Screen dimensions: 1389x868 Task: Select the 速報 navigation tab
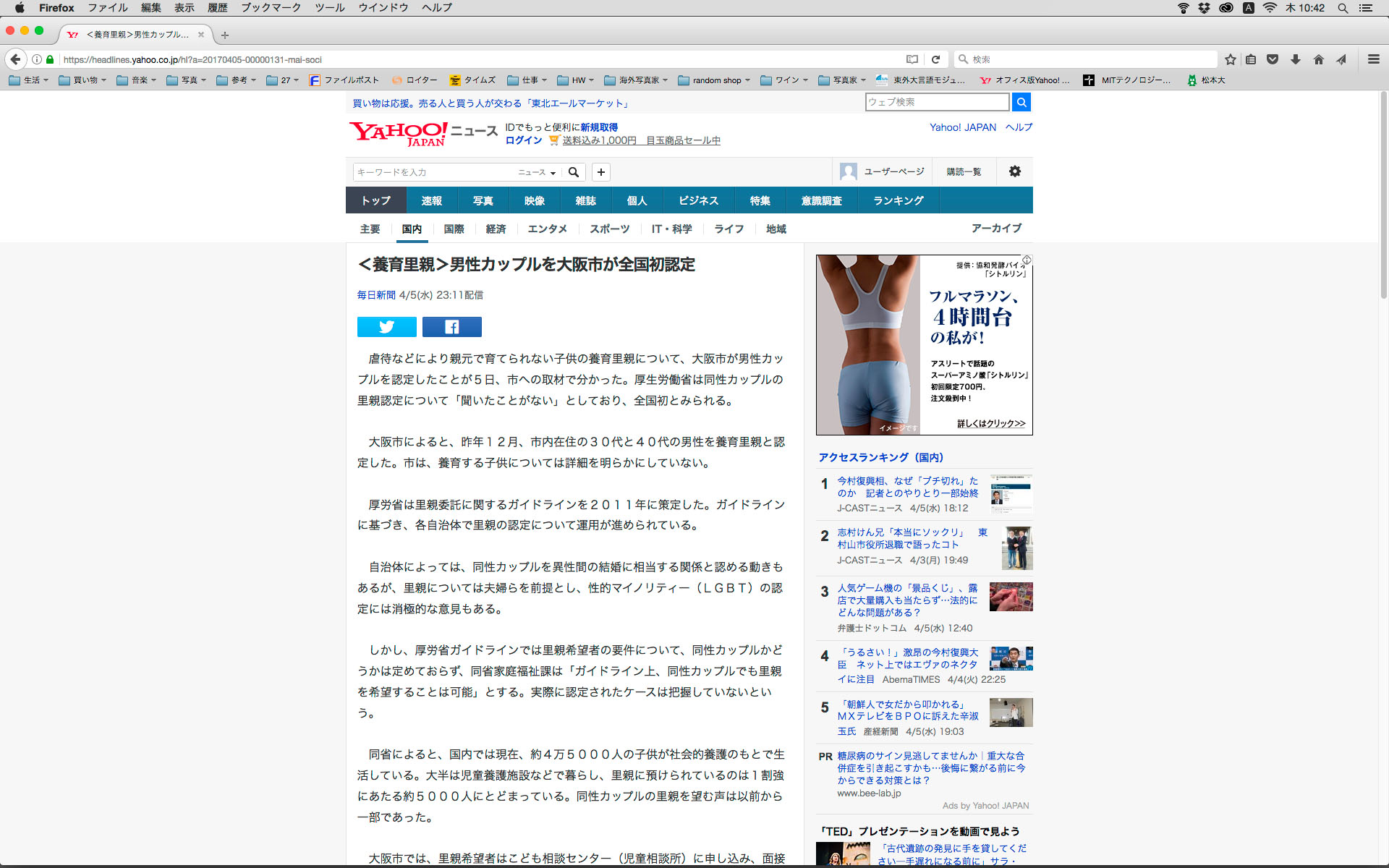(431, 200)
